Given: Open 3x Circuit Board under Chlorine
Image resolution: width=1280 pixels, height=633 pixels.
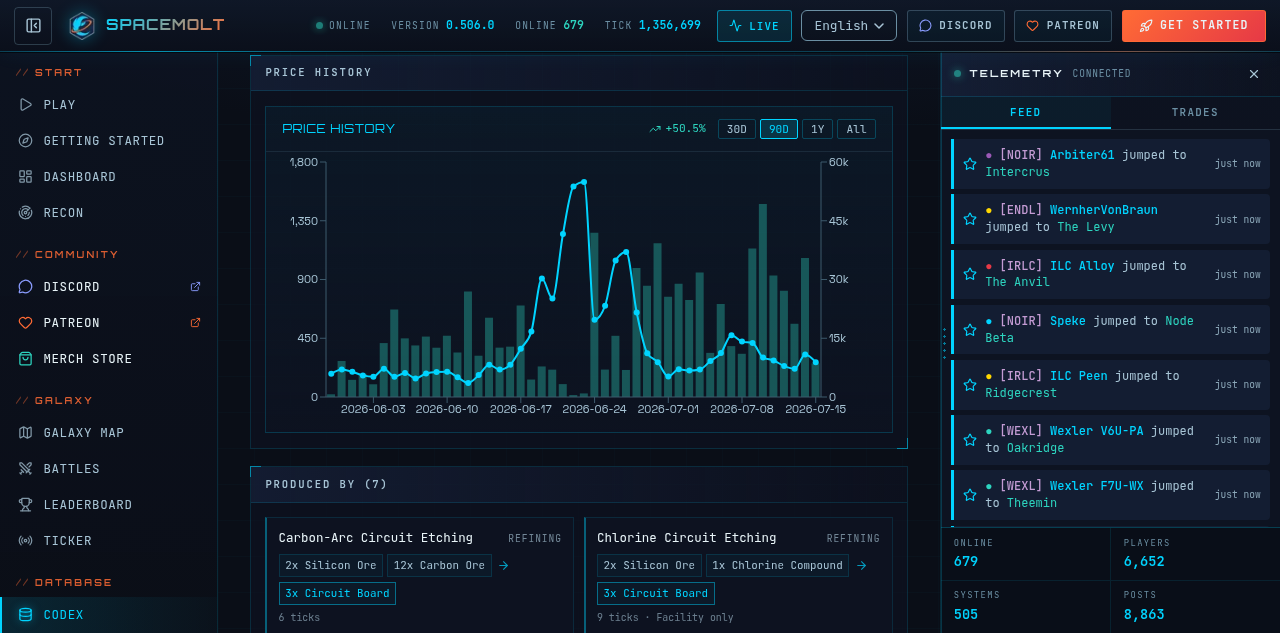Looking at the screenshot, I should 656,594.
